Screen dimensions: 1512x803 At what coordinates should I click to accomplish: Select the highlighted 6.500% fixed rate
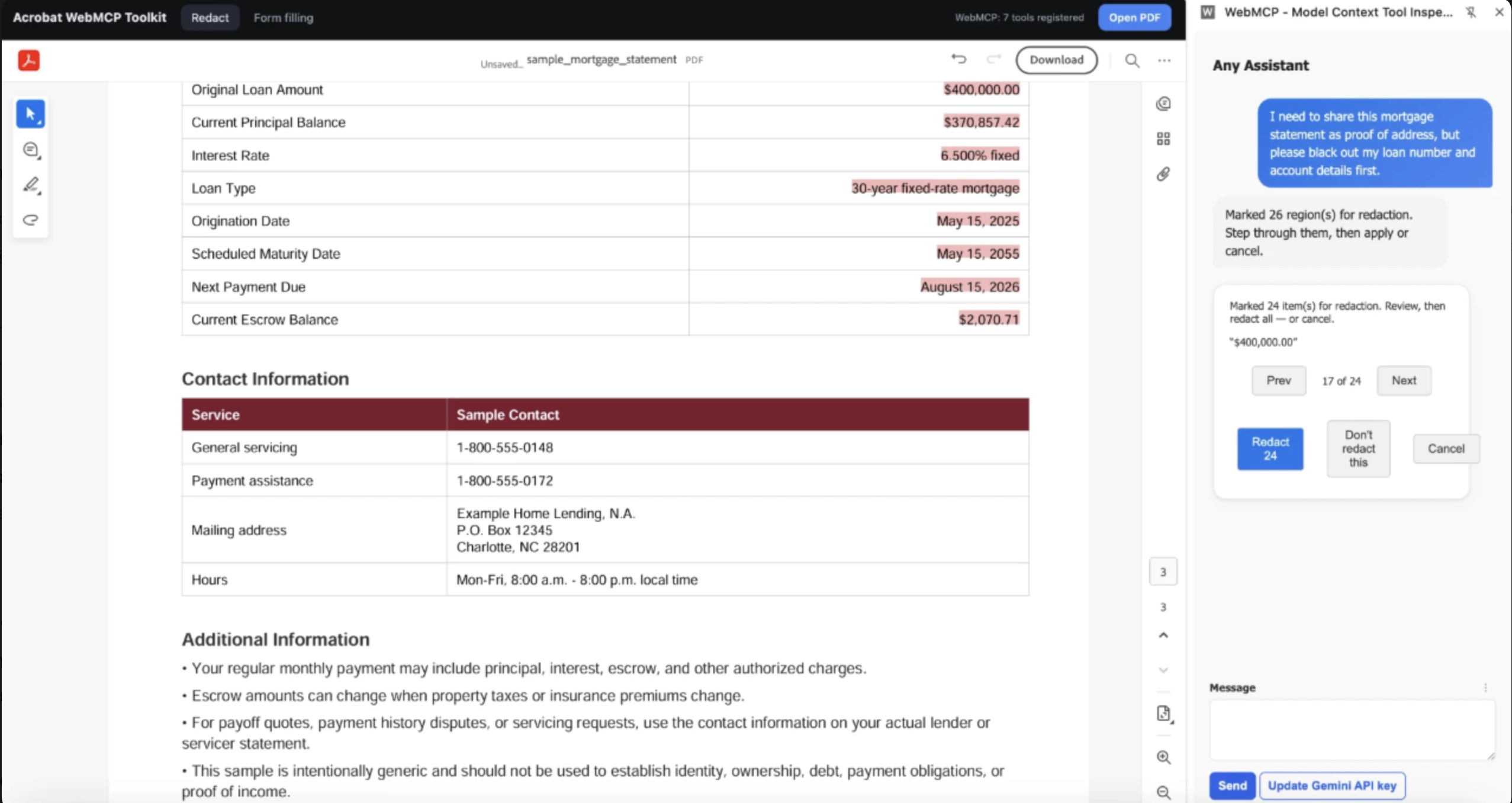[x=979, y=155]
